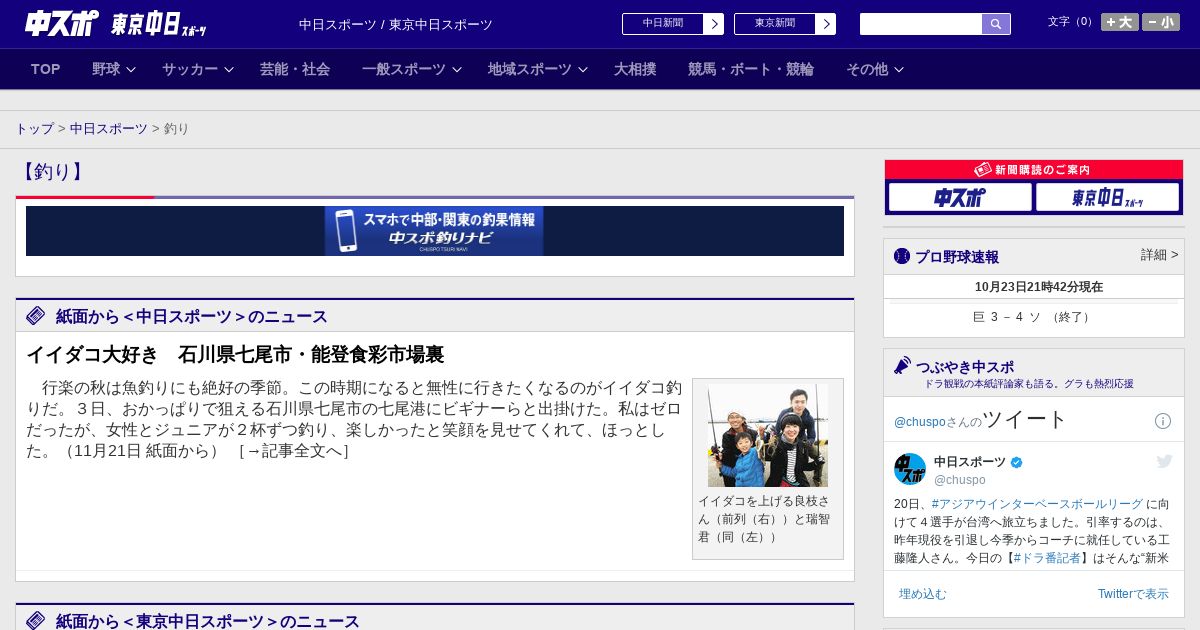Increase text size with ＋大 button
The image size is (1200, 630).
(1120, 22)
